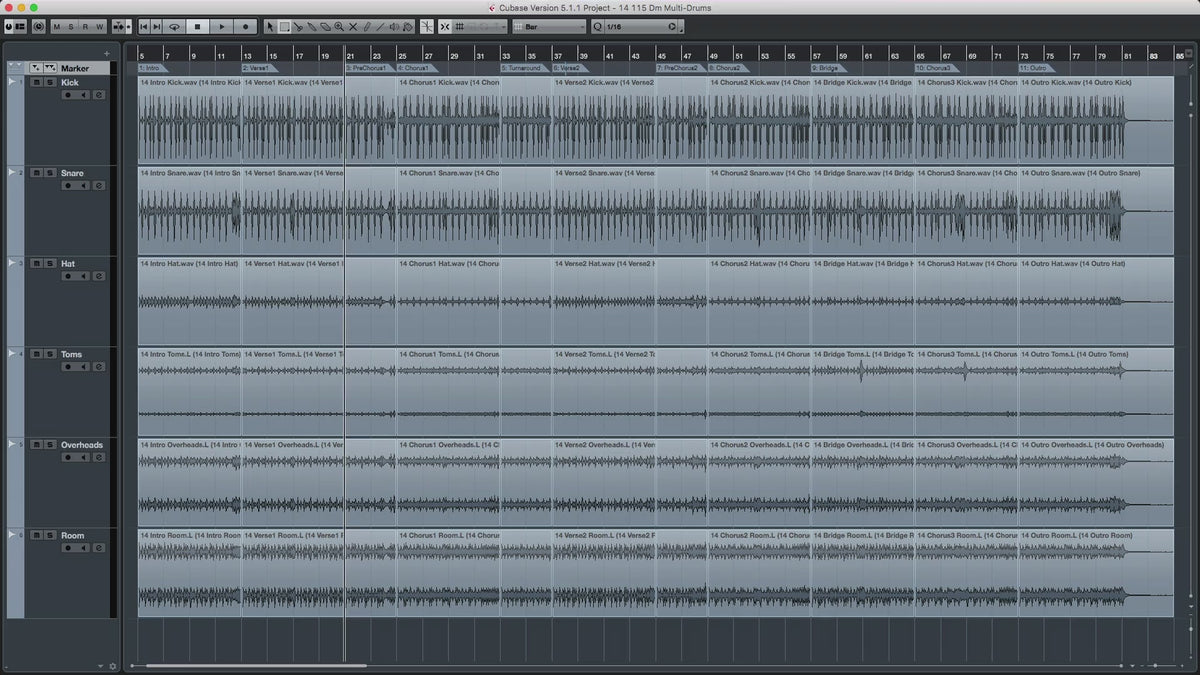The width and height of the screenshot is (1200, 675).
Task: Select the Range Selection tool
Action: (285, 27)
